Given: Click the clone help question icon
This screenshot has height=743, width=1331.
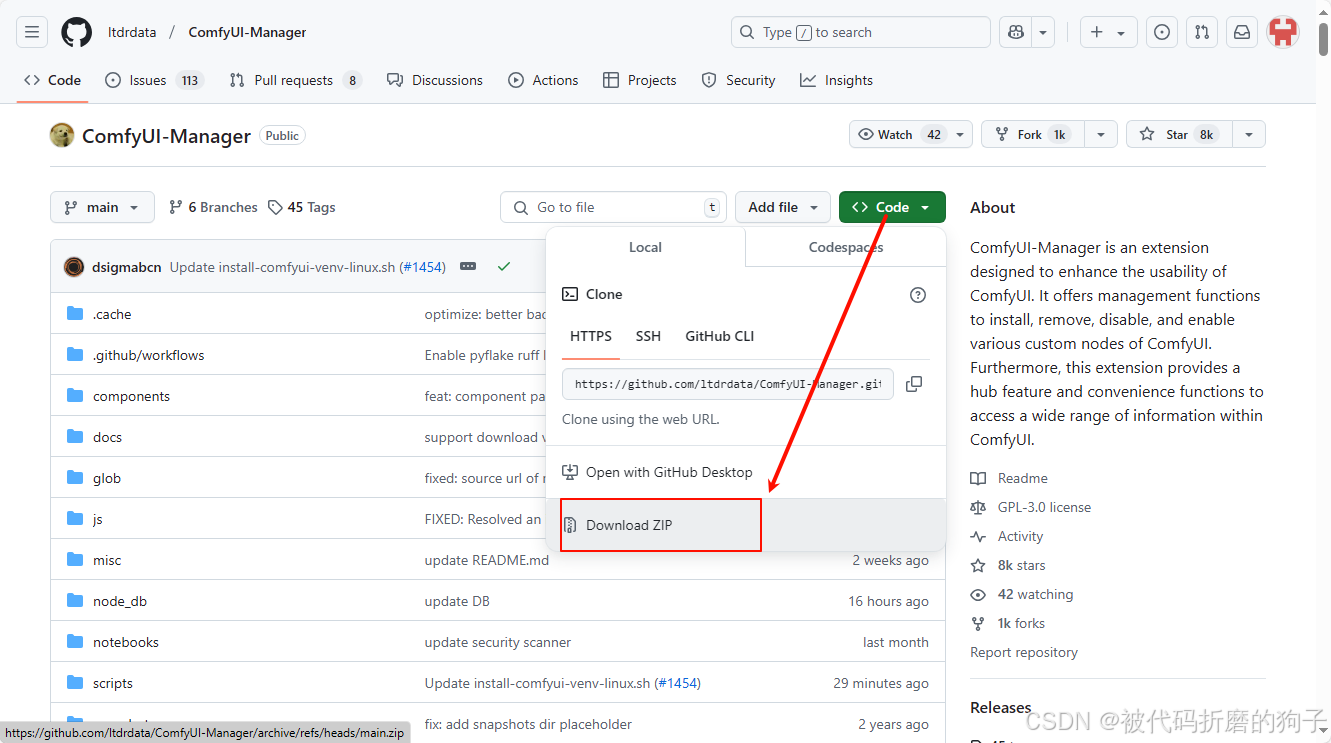Looking at the screenshot, I should tap(918, 295).
